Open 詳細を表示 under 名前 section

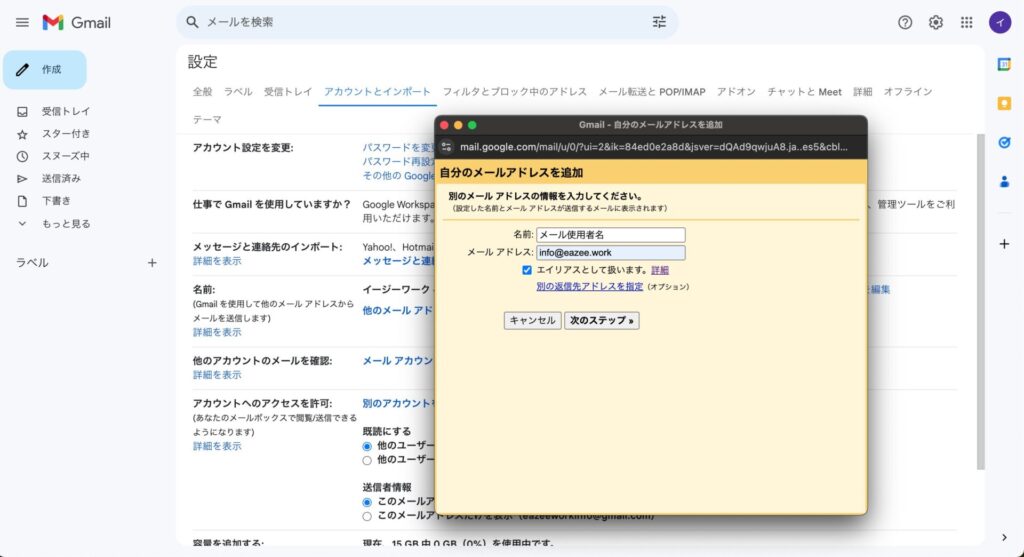click(x=217, y=332)
